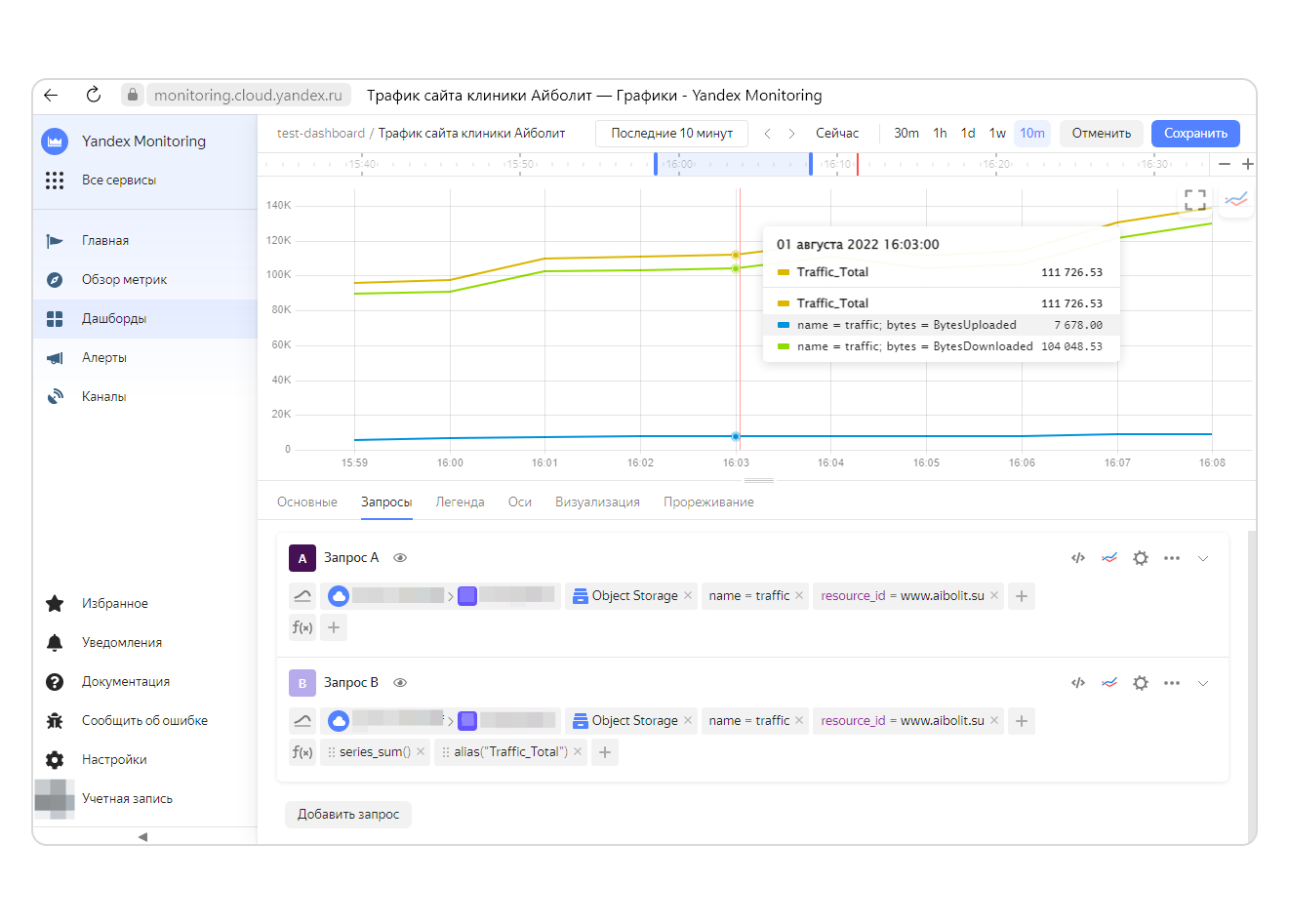Open the three-dot menu for Запрос A
Screen dimensions: 1289x924
click(x=1172, y=558)
